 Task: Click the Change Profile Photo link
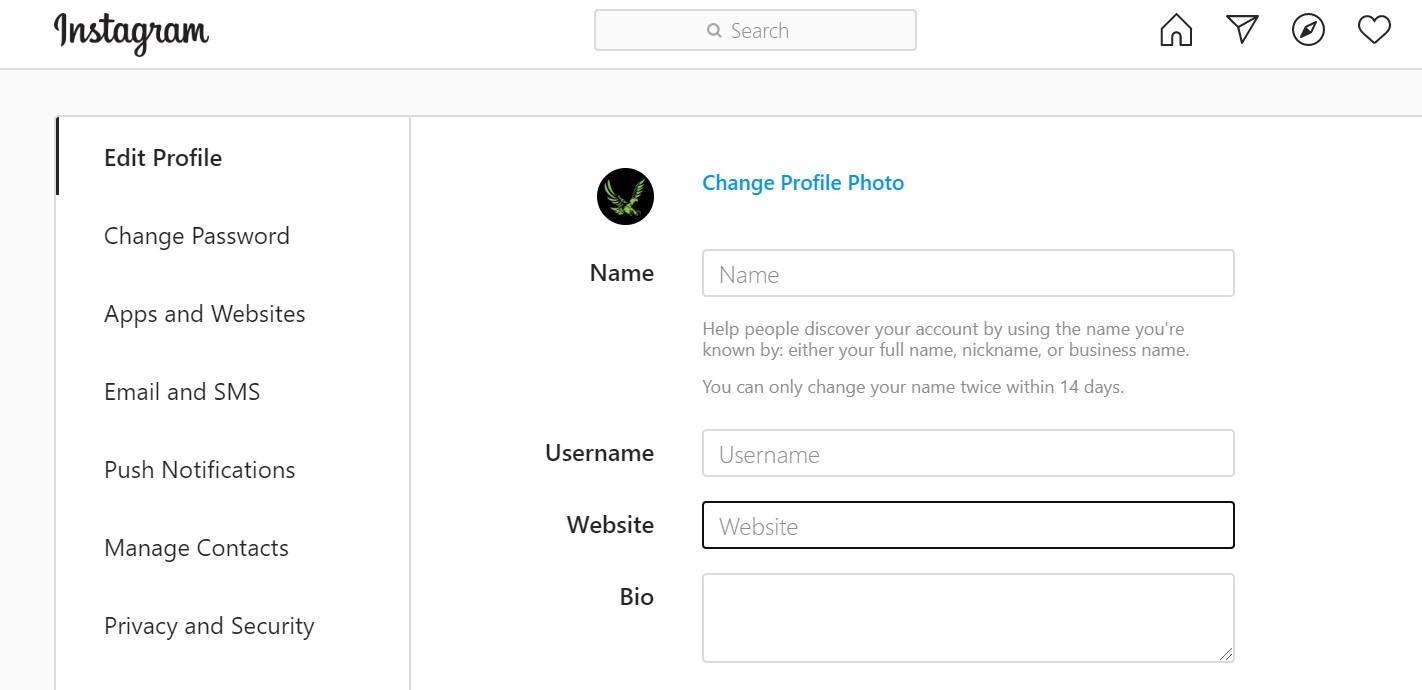pyautogui.click(x=803, y=183)
